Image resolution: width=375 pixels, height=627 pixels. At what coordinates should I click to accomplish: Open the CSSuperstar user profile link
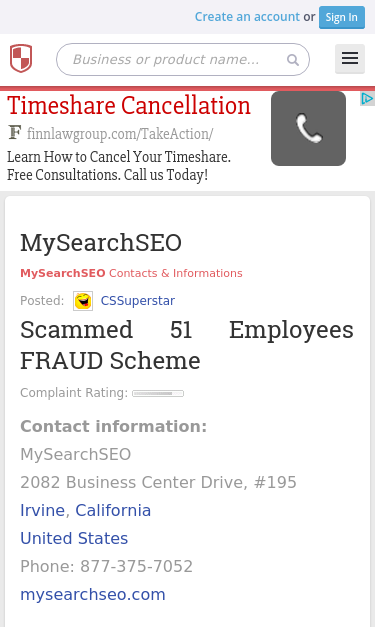[138, 301]
